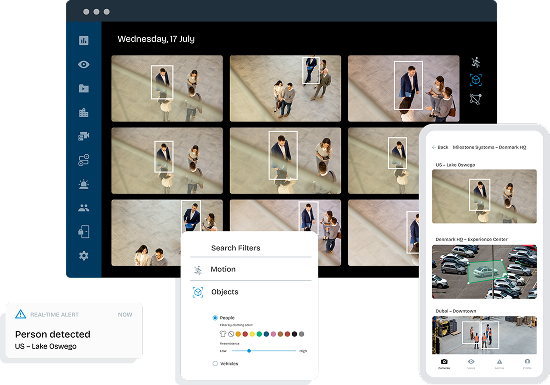Pick the orange clothing color swatch
Image resolution: width=550 pixels, height=385 pixels.
point(238,334)
